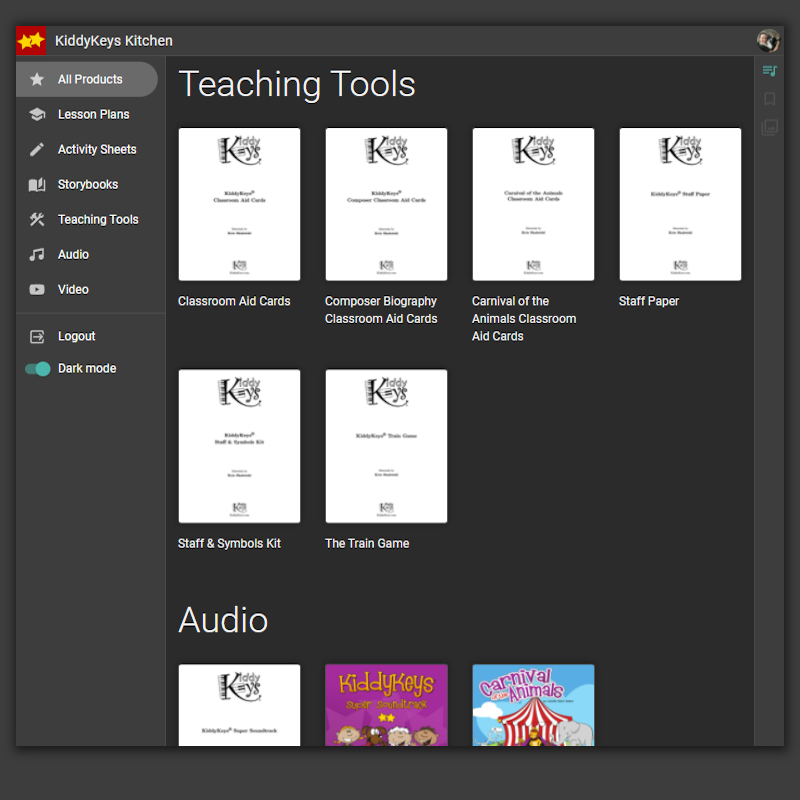
Task: Click Carnival of the Animals Classroom Aid Cards title
Action: (524, 319)
